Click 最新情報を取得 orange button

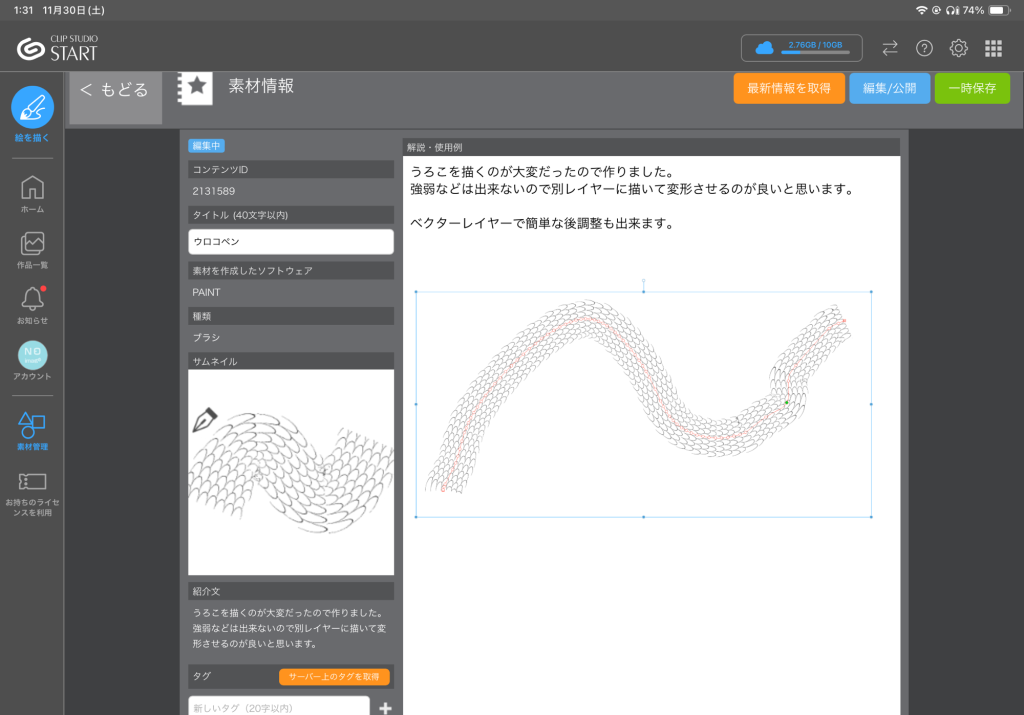789,88
